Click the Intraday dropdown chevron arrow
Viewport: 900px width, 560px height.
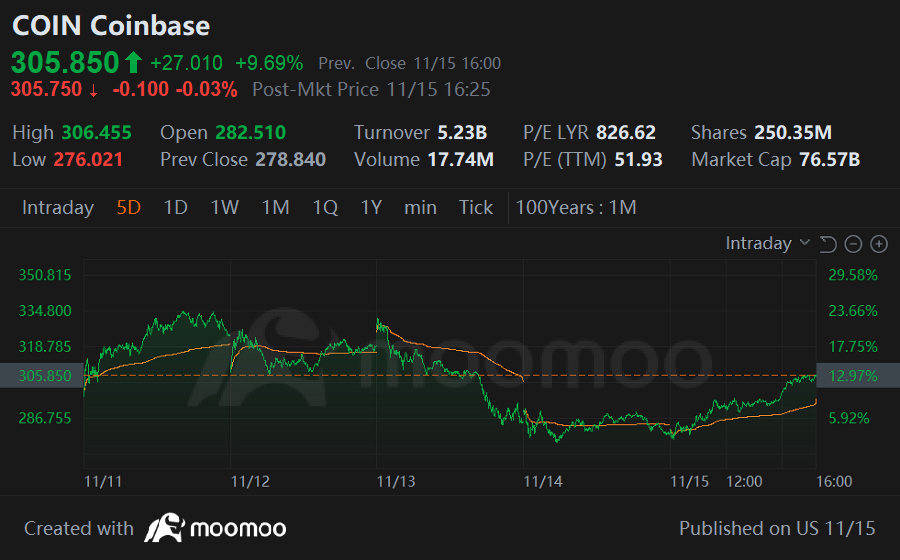click(x=805, y=243)
